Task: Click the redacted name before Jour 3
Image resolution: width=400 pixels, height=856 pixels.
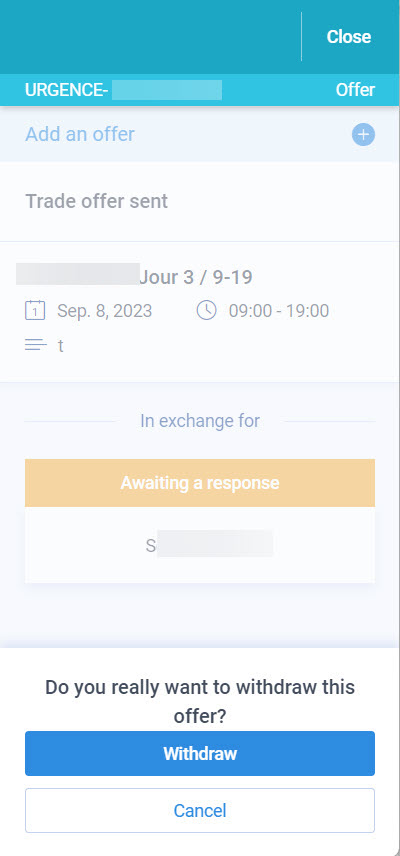Action: tap(77, 274)
